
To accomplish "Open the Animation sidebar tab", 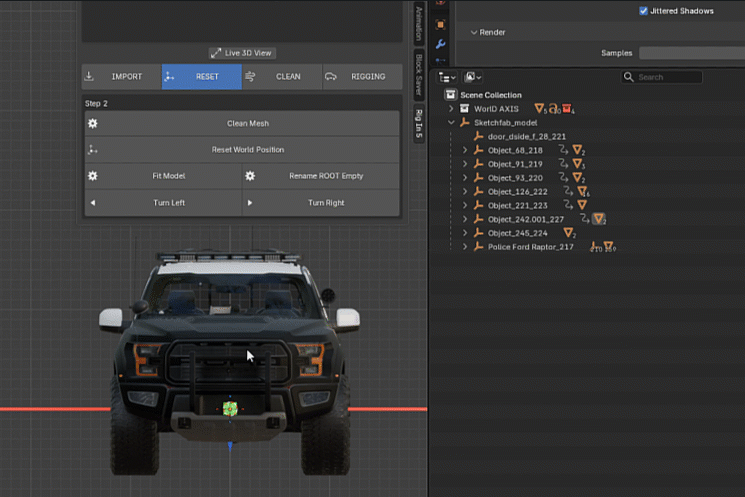I will pos(419,23).
